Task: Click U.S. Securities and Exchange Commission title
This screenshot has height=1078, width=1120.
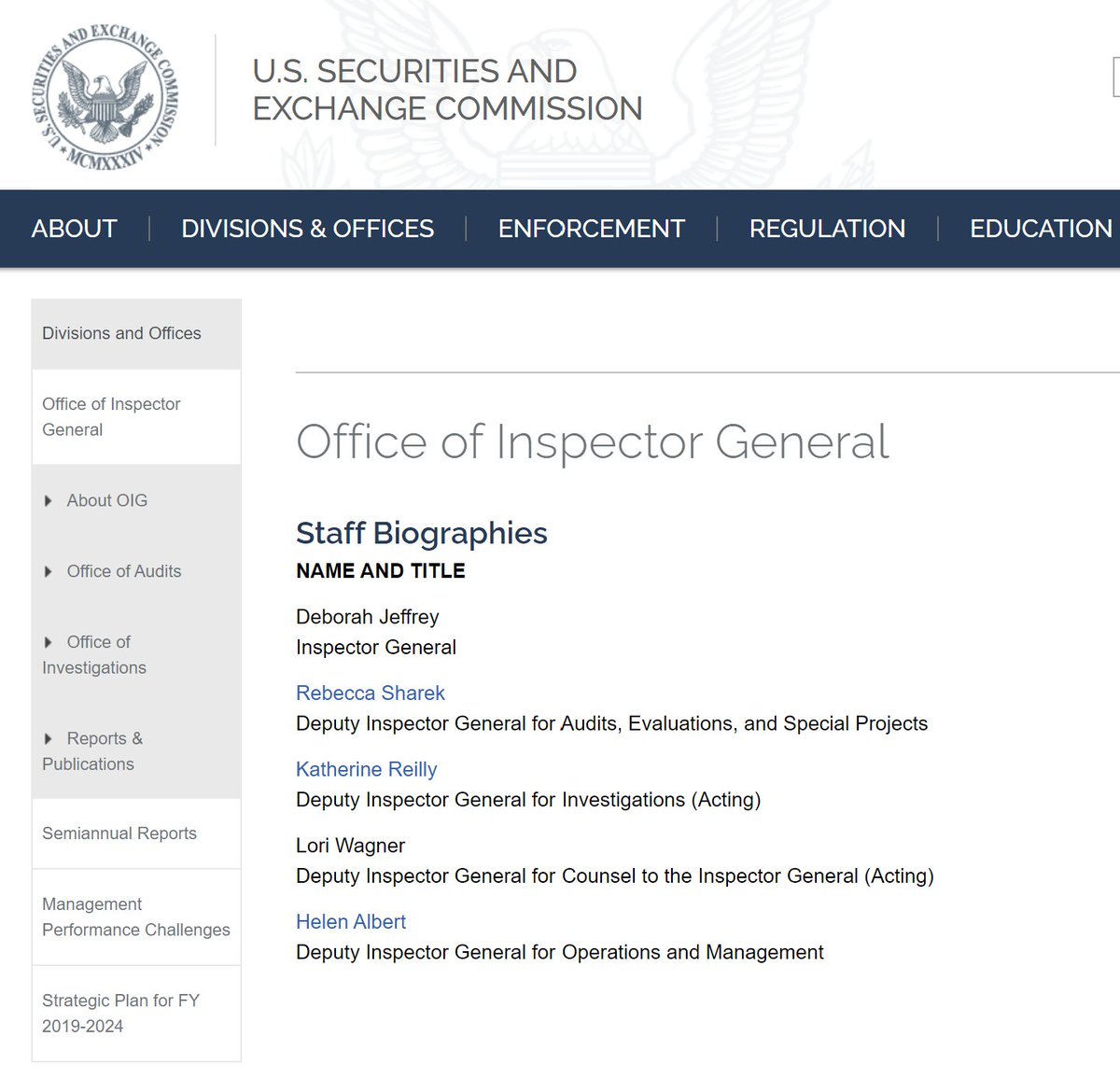Action: (447, 90)
